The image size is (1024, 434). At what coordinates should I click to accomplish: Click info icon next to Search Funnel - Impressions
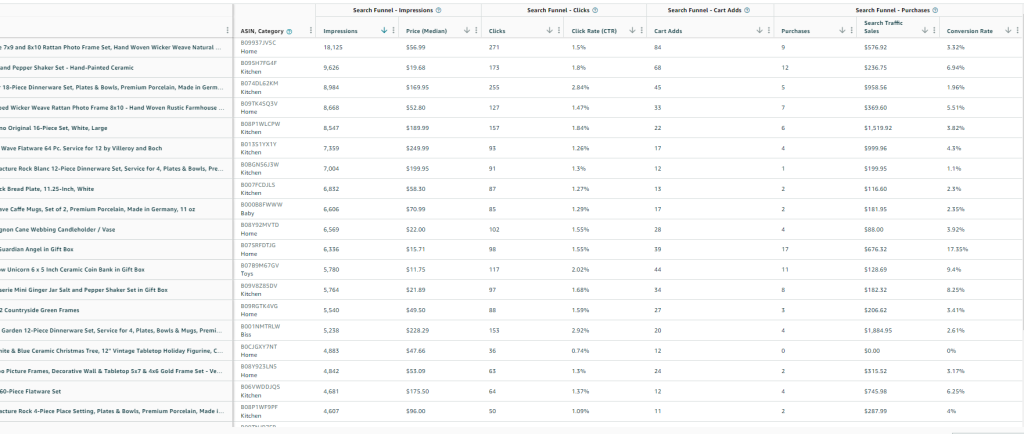coord(440,10)
